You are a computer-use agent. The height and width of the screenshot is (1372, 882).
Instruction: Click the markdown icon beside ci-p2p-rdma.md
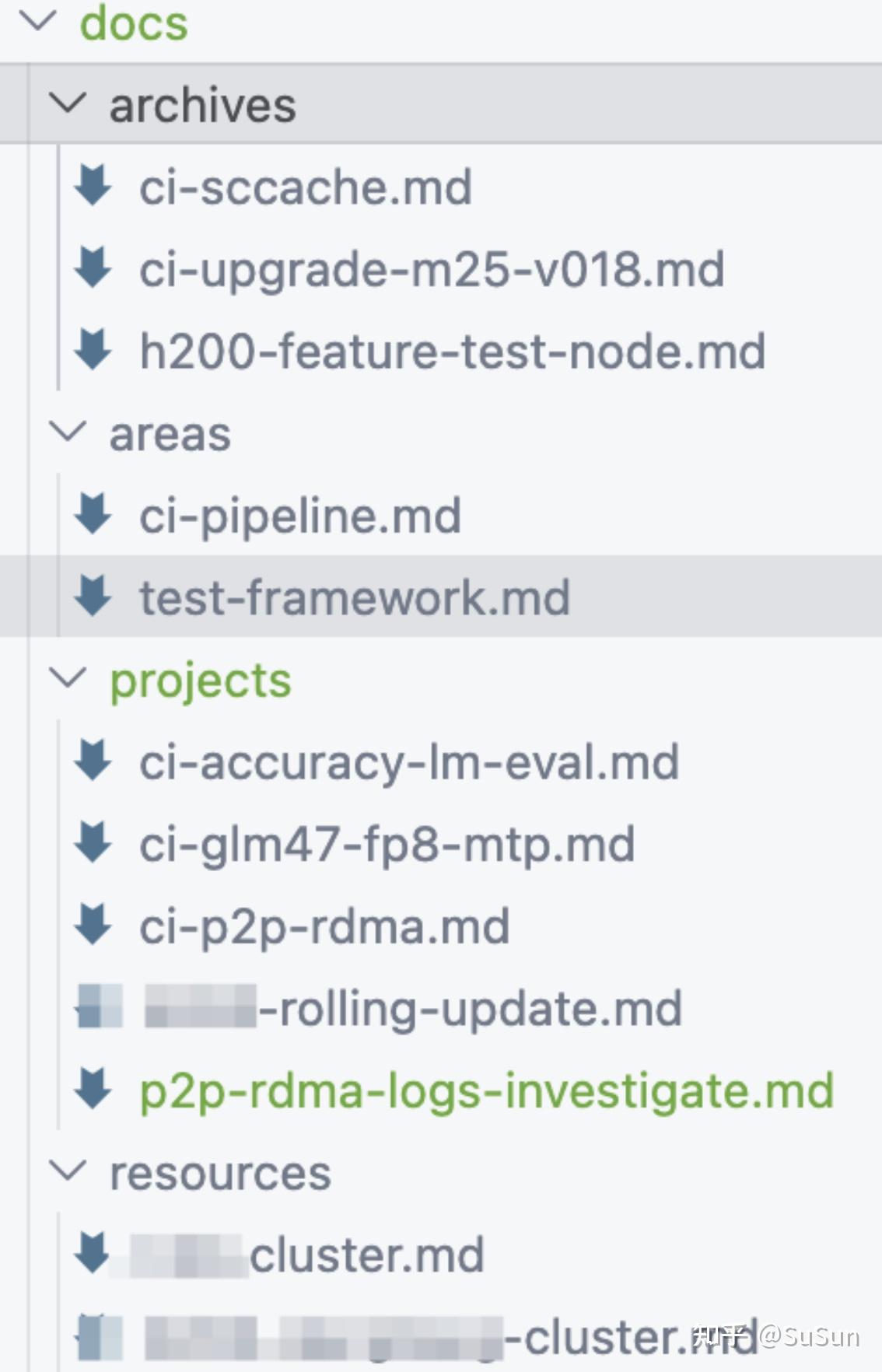click(x=93, y=925)
